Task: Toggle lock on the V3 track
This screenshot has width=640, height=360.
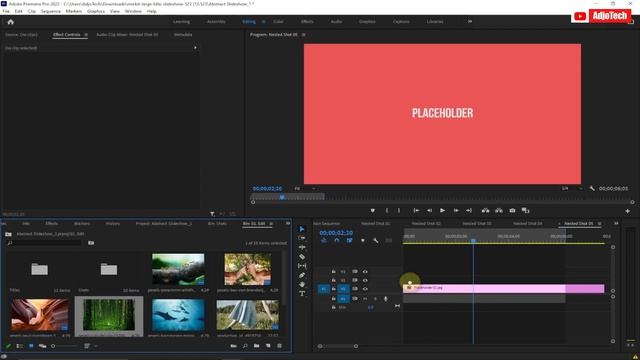Action: [333, 271]
